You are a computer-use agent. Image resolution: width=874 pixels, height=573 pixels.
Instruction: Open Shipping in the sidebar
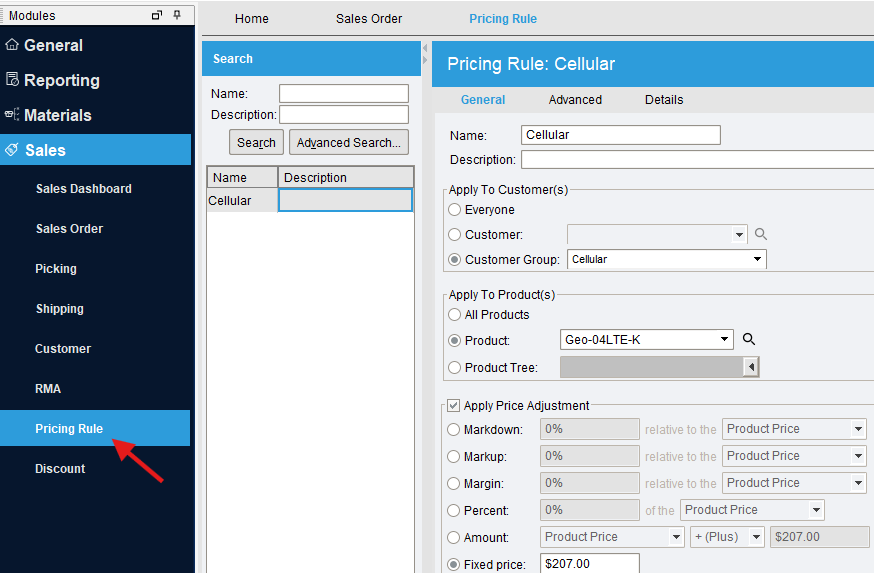[x=60, y=309]
